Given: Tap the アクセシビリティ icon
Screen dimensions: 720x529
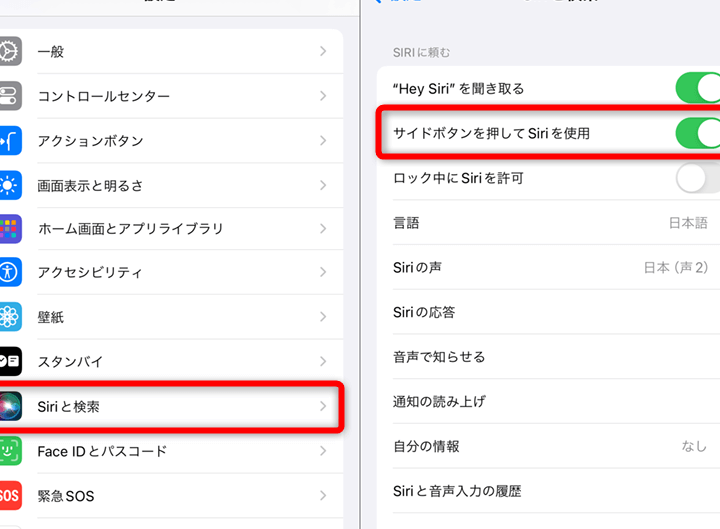Looking at the screenshot, I should [x=9, y=272].
